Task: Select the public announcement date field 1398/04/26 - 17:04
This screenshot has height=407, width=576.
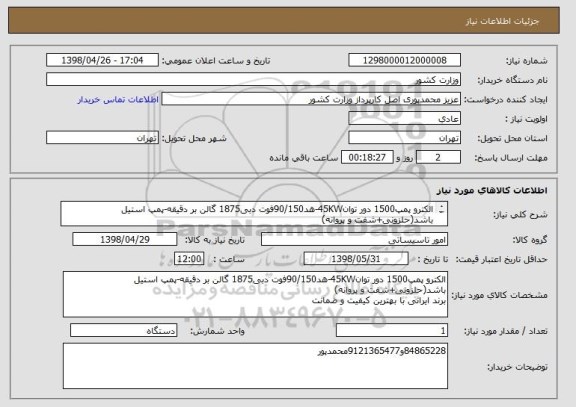Action: 102,60
